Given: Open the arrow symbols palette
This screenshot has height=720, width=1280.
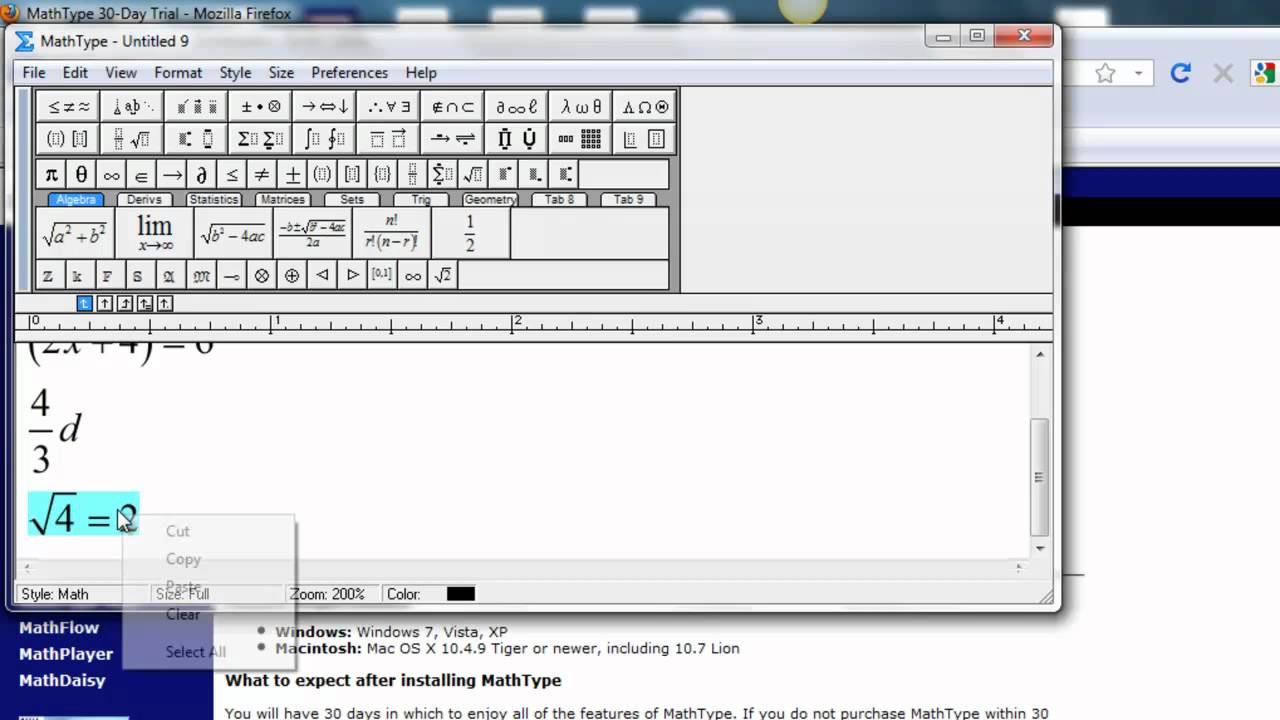Looking at the screenshot, I should click(x=325, y=107).
